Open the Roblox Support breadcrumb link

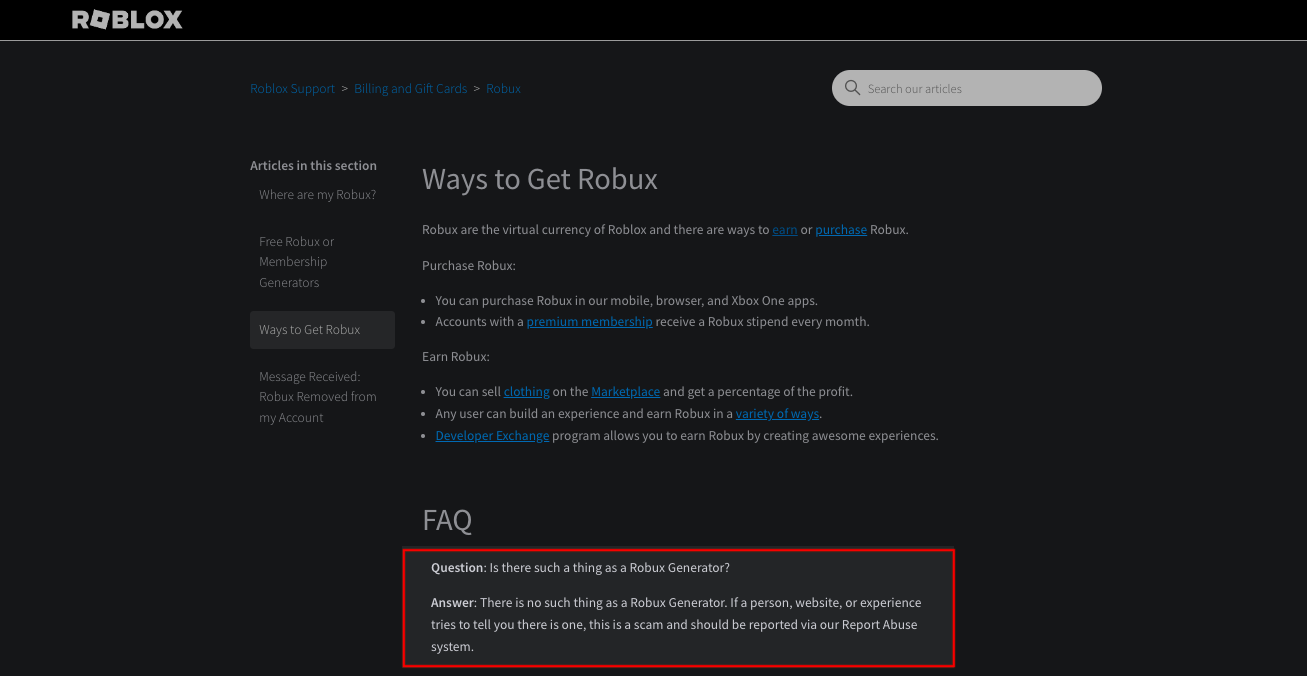[293, 89]
